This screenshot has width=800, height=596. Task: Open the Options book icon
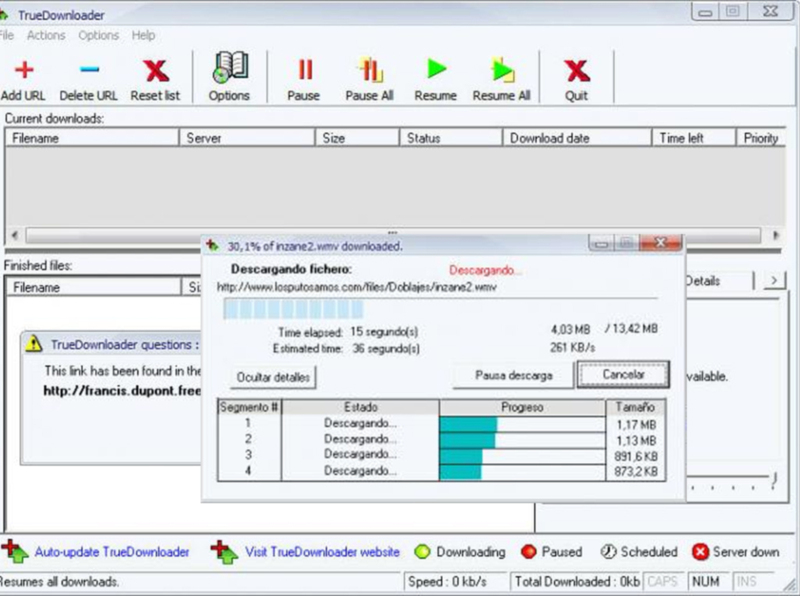231,67
